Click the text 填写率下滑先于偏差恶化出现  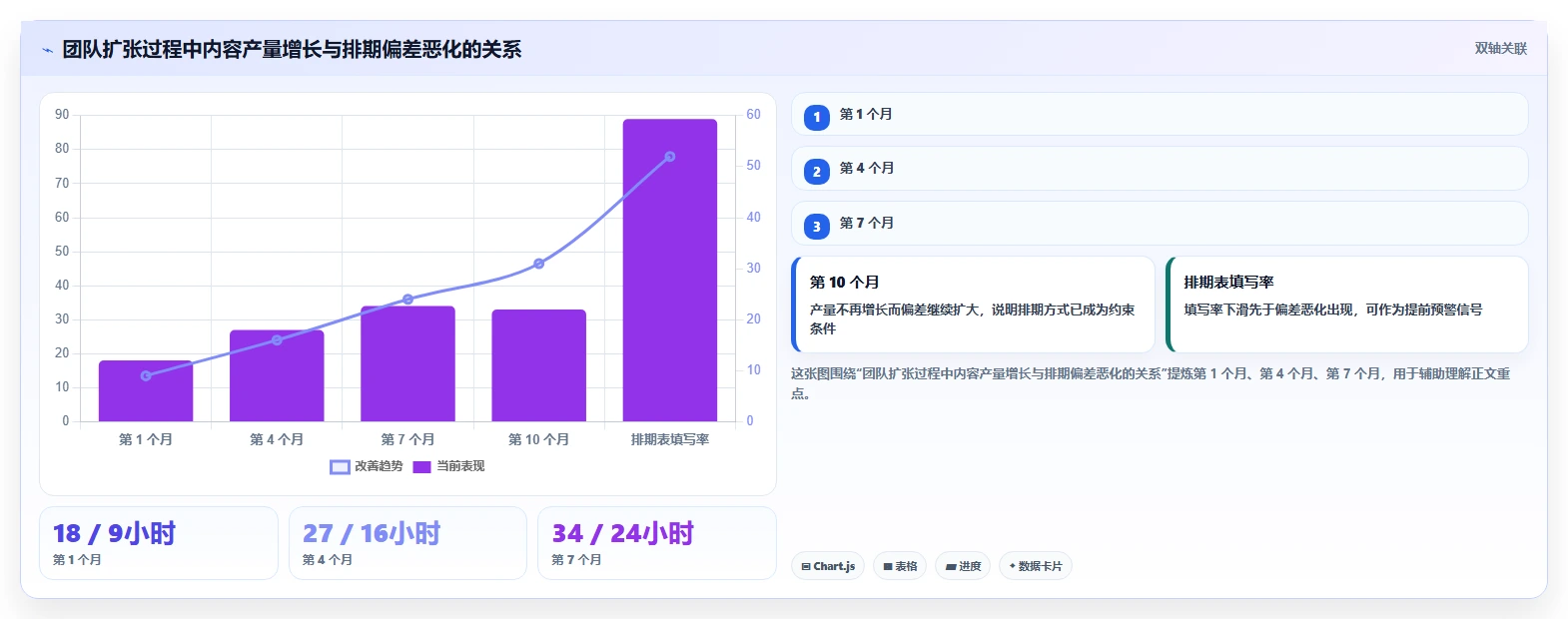click(x=1268, y=309)
